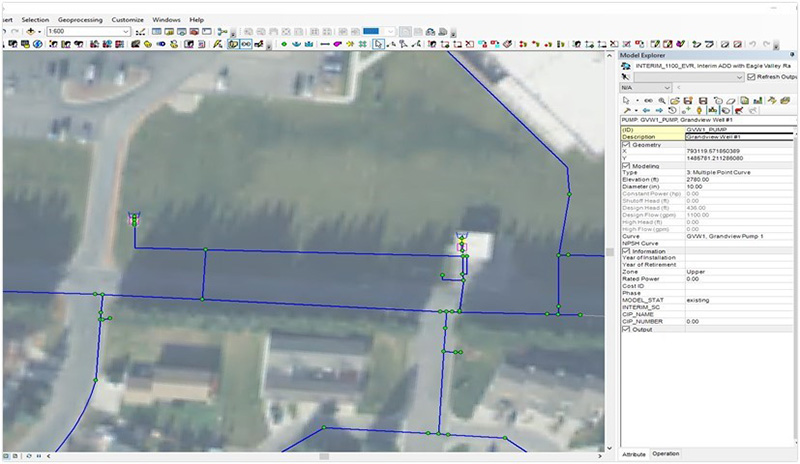Click the magnifier zoom icon in Model Explorer
Viewport: 800px width, 464px height.
pyautogui.click(x=662, y=101)
